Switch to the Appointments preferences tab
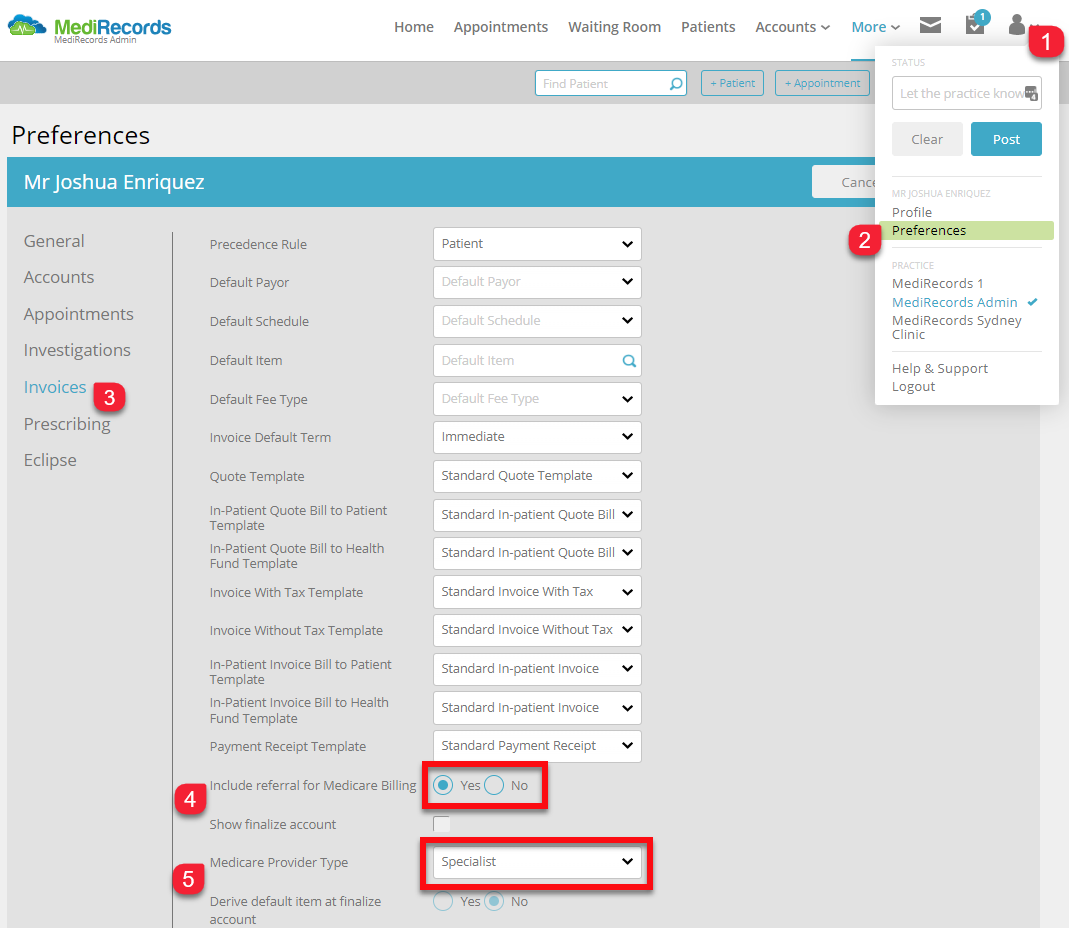The image size is (1069, 928). pos(79,314)
